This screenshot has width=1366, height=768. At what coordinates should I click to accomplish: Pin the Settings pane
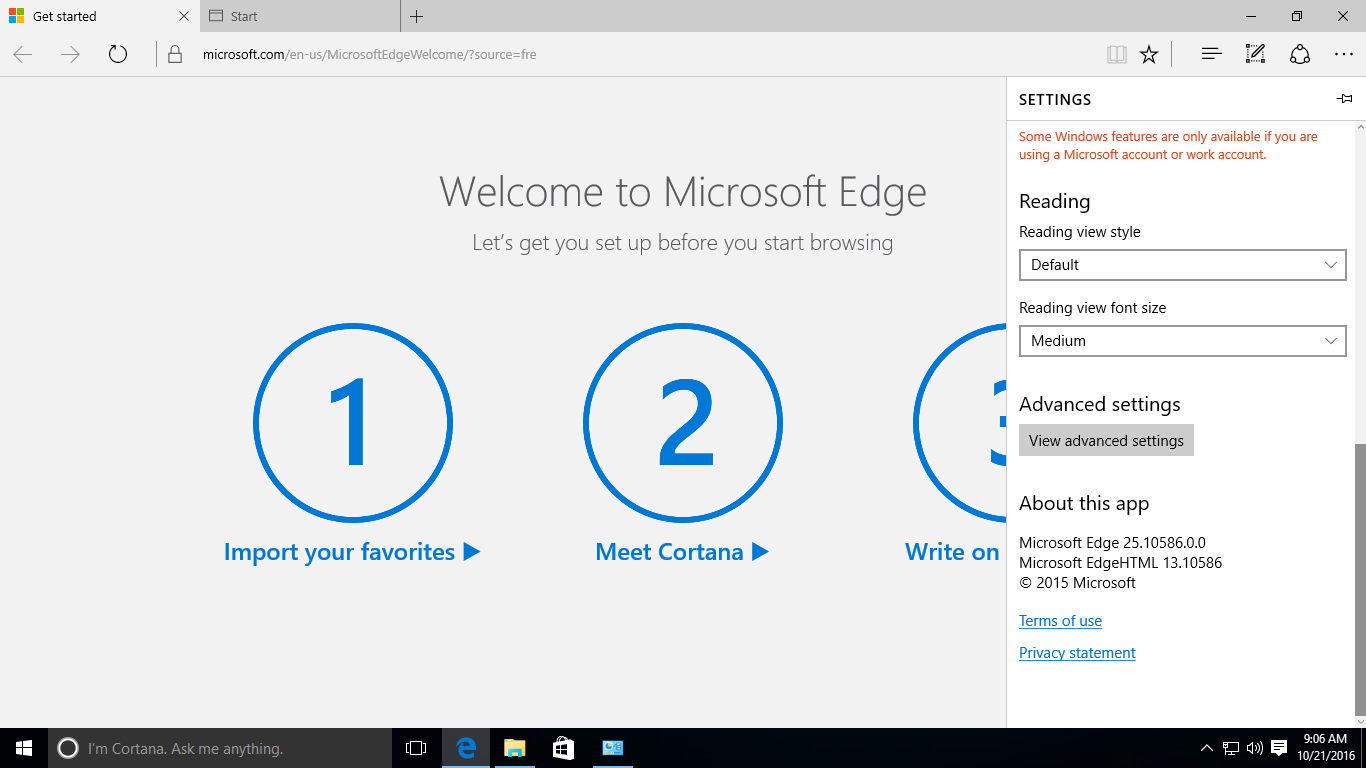point(1345,99)
